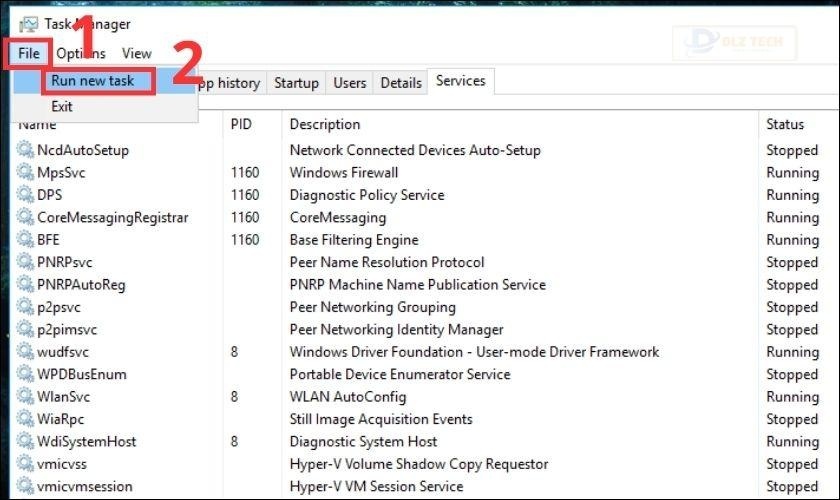Click the WPDBusEnum service gear icon

coord(25,374)
